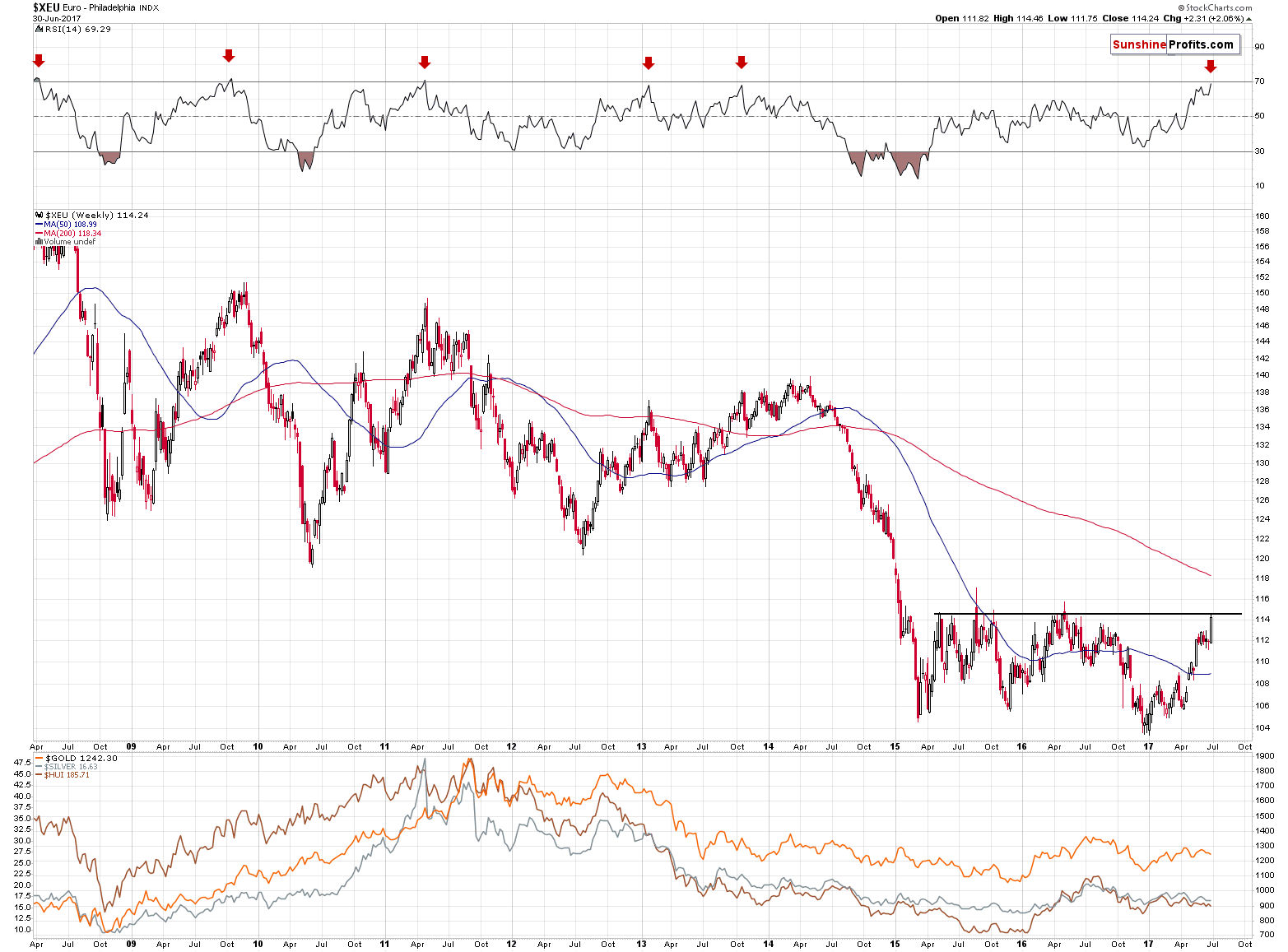Viewport: 1288px width, 952px height.
Task: Open the StockCharts.com copyright link
Action: (1214, 7)
